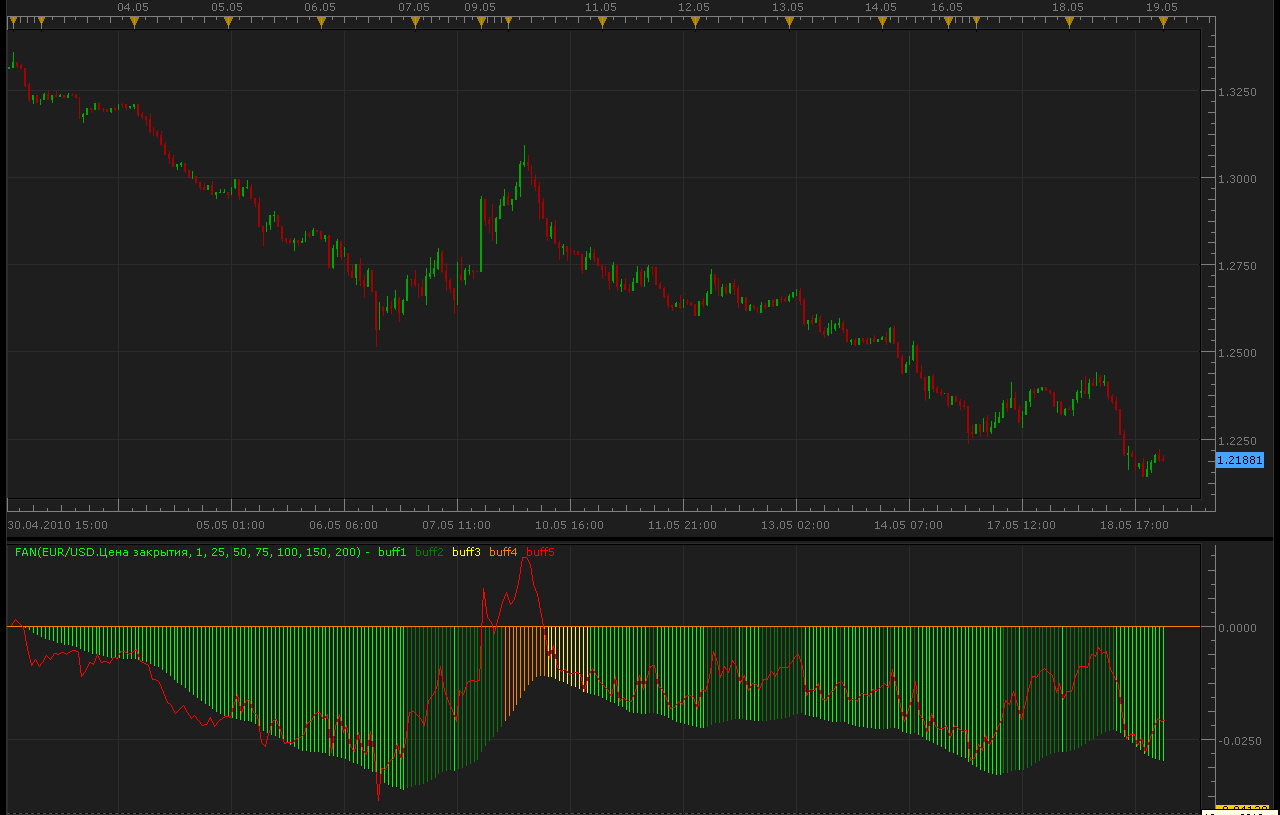
Task: Jump to the 12.05 day marker triangle
Action: [695, 21]
